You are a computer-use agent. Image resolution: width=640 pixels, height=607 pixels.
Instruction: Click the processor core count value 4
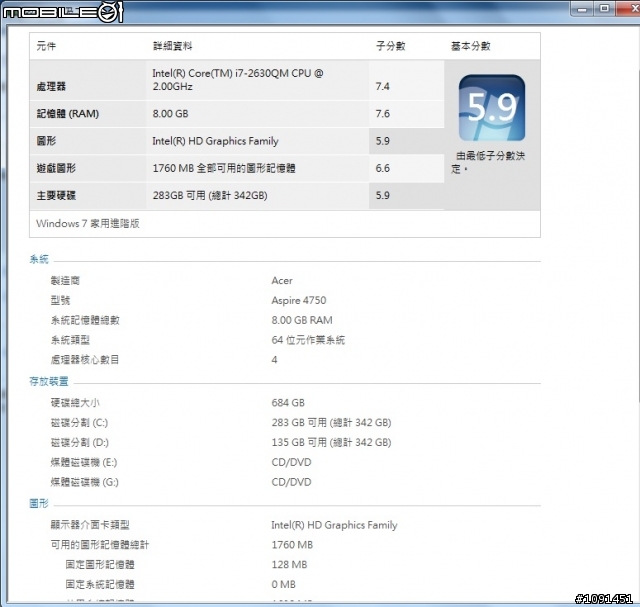click(x=274, y=360)
